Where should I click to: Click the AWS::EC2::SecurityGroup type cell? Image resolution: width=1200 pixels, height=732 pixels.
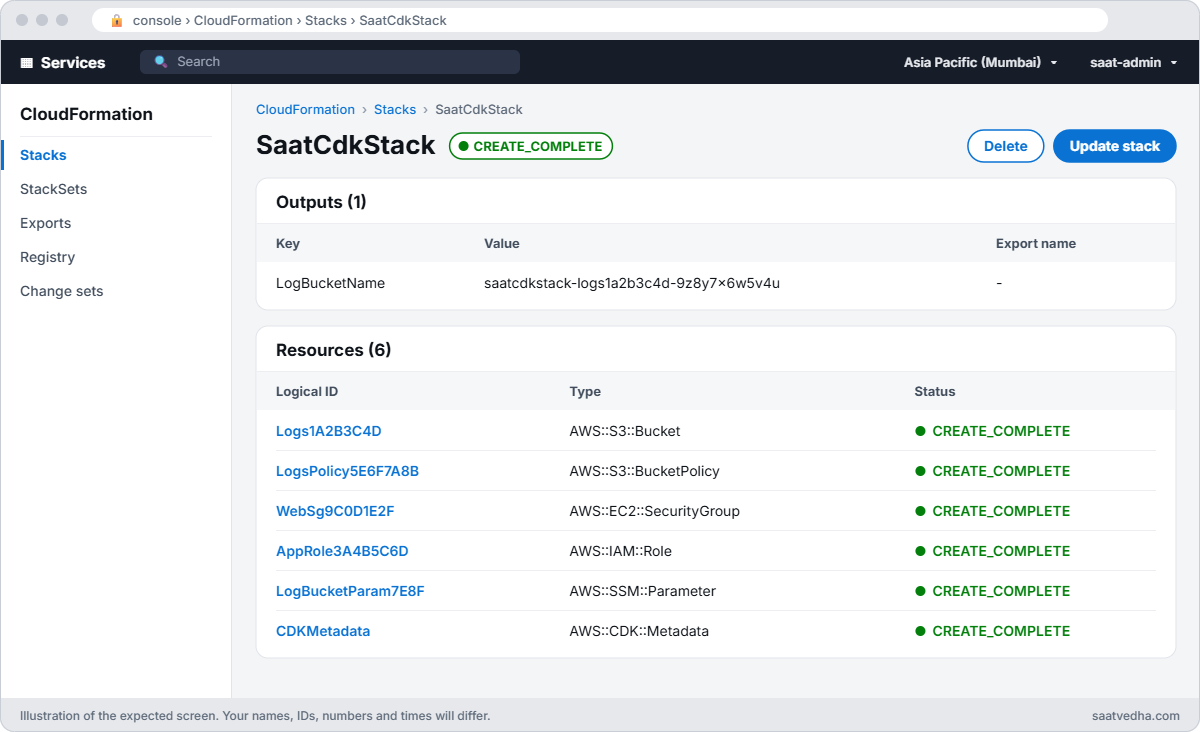point(654,511)
